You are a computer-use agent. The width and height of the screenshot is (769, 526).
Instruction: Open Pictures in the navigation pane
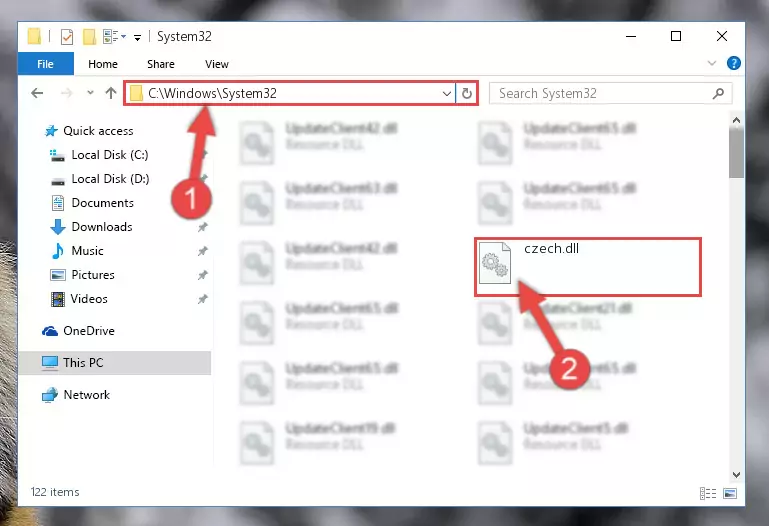(x=93, y=275)
